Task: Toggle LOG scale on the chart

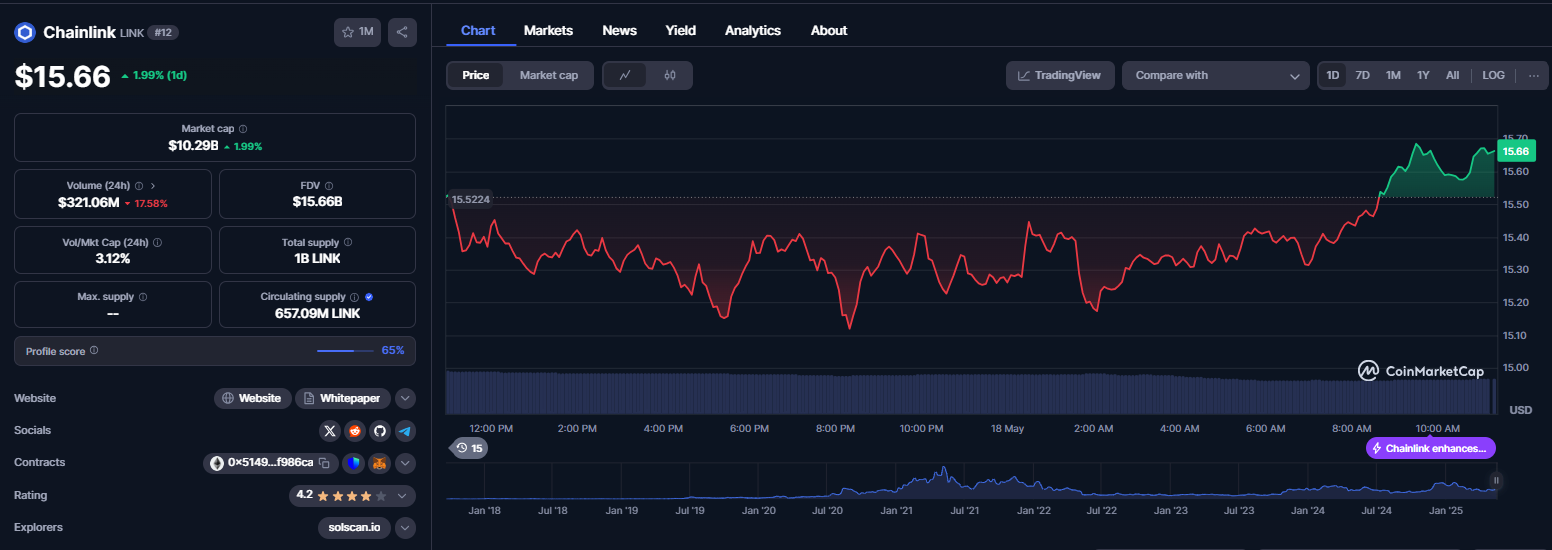Action: 1493,75
